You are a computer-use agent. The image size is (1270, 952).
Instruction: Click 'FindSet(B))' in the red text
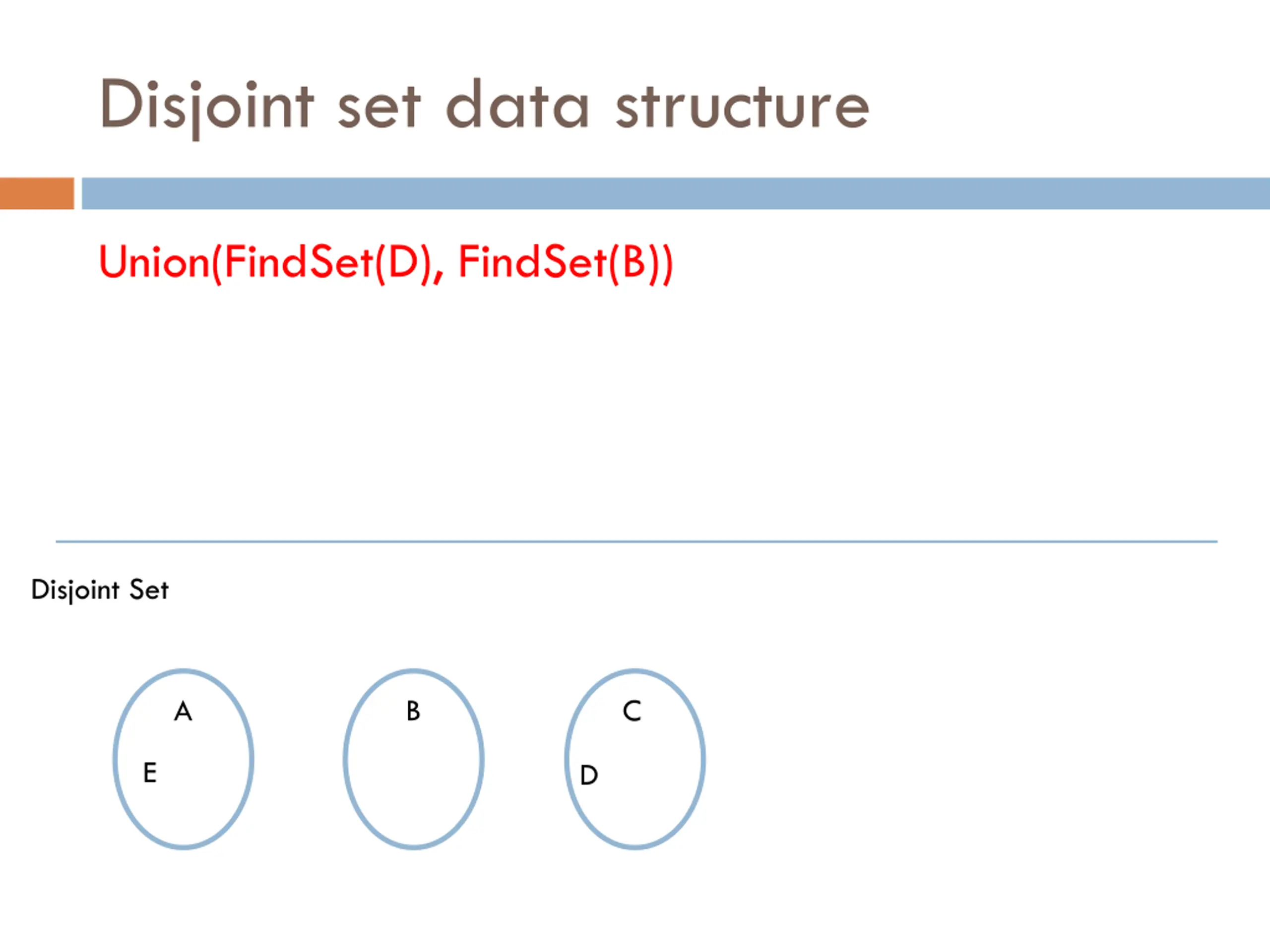(566, 263)
